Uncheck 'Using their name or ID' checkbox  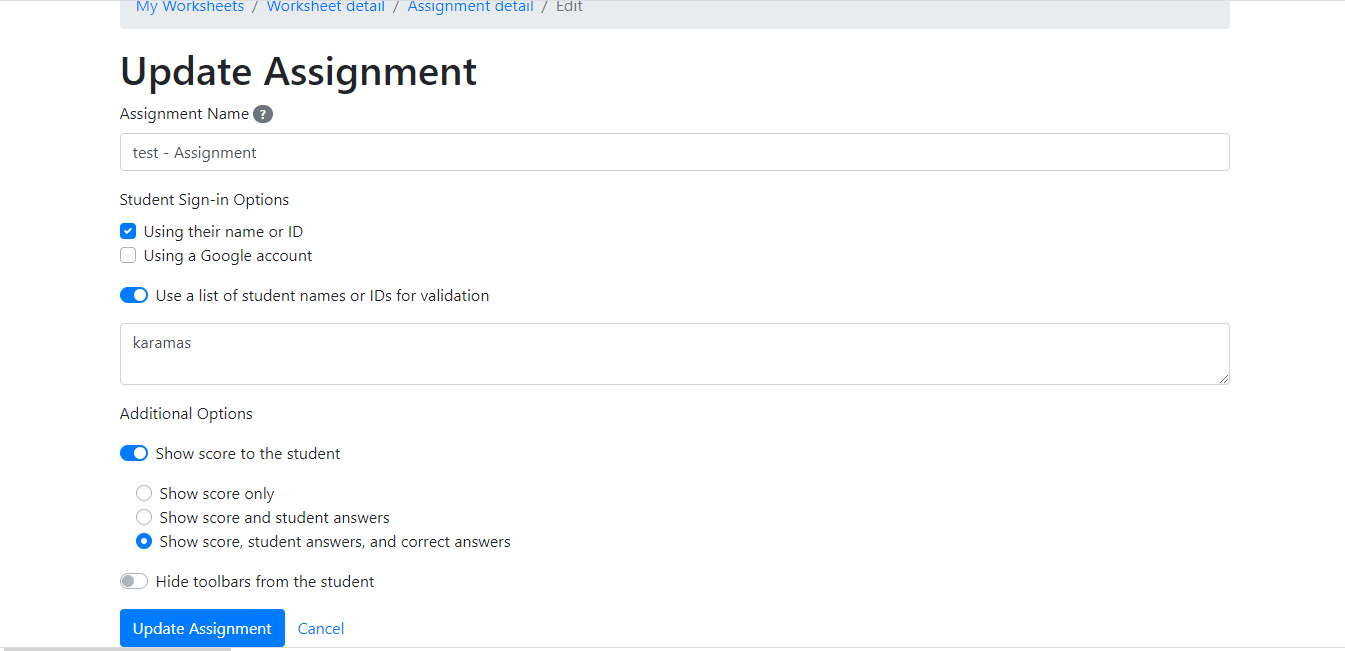pos(128,231)
